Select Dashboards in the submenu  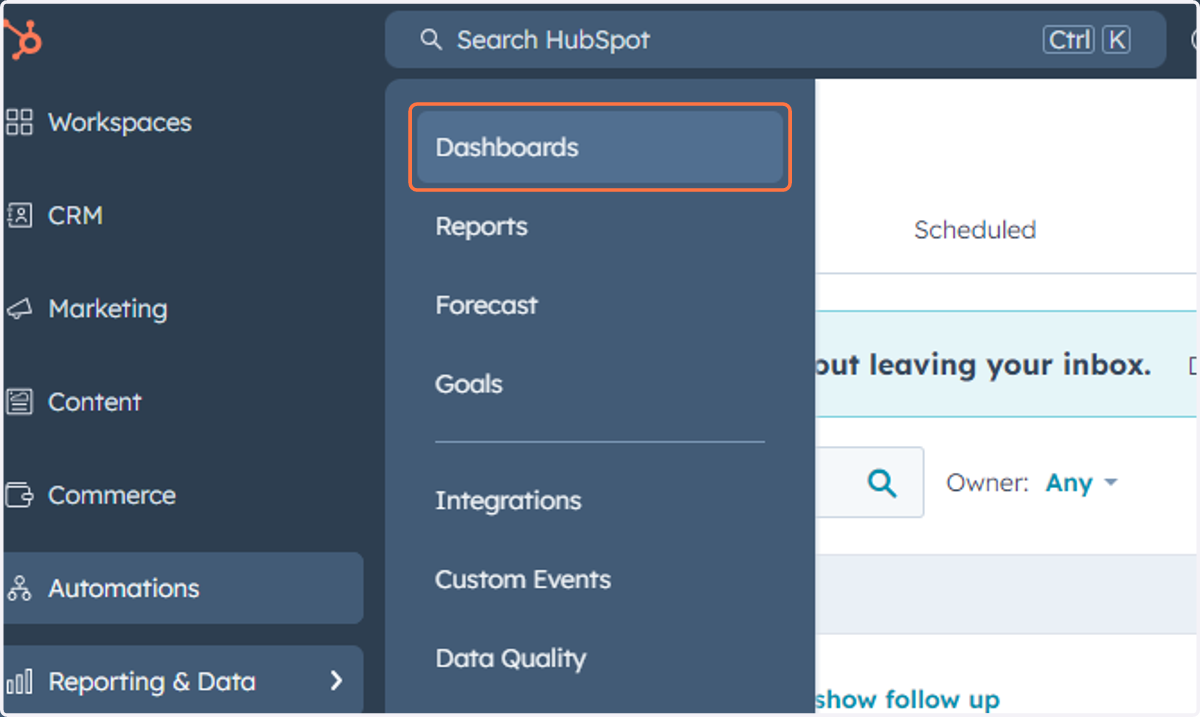point(600,147)
